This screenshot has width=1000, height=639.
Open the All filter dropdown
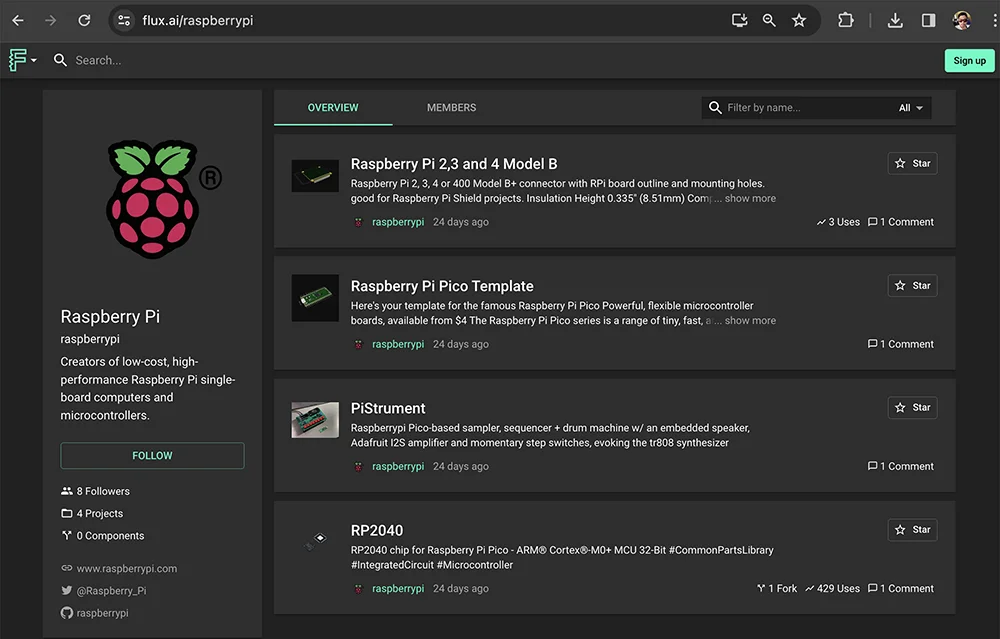tap(910, 107)
